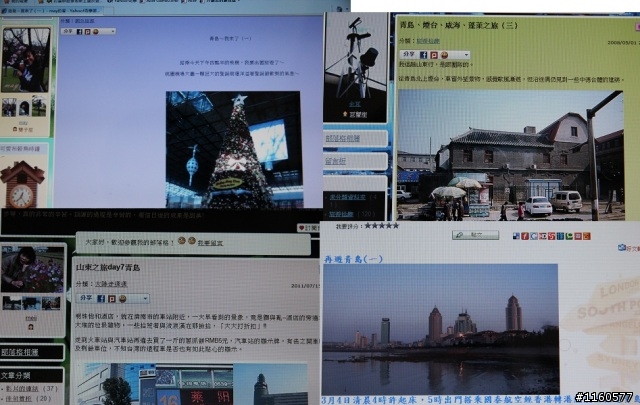This screenshot has height=405, width=640.
Task: Open old building photo in green post
Action: point(510,155)
